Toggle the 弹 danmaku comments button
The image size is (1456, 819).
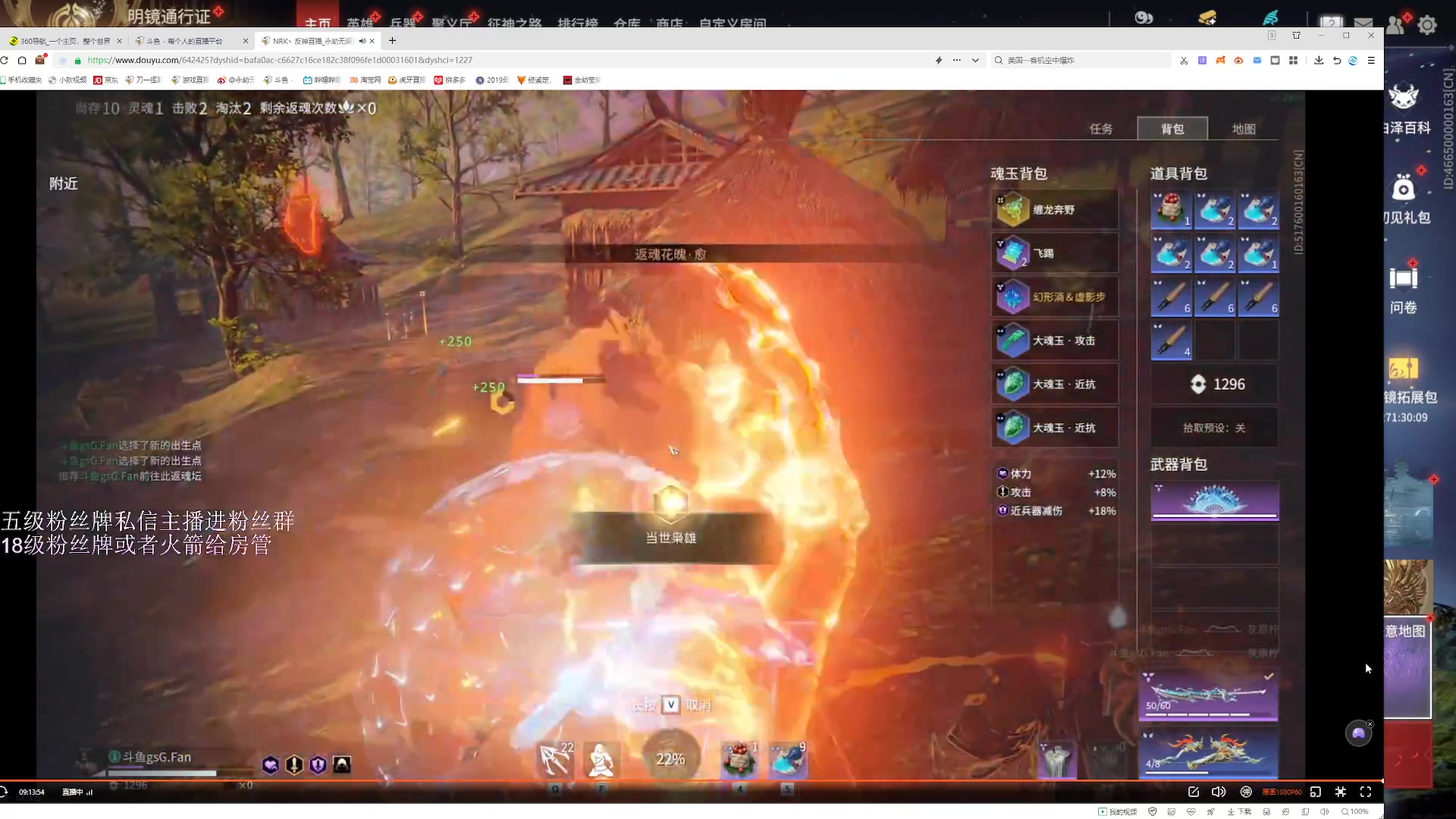coord(1246,792)
